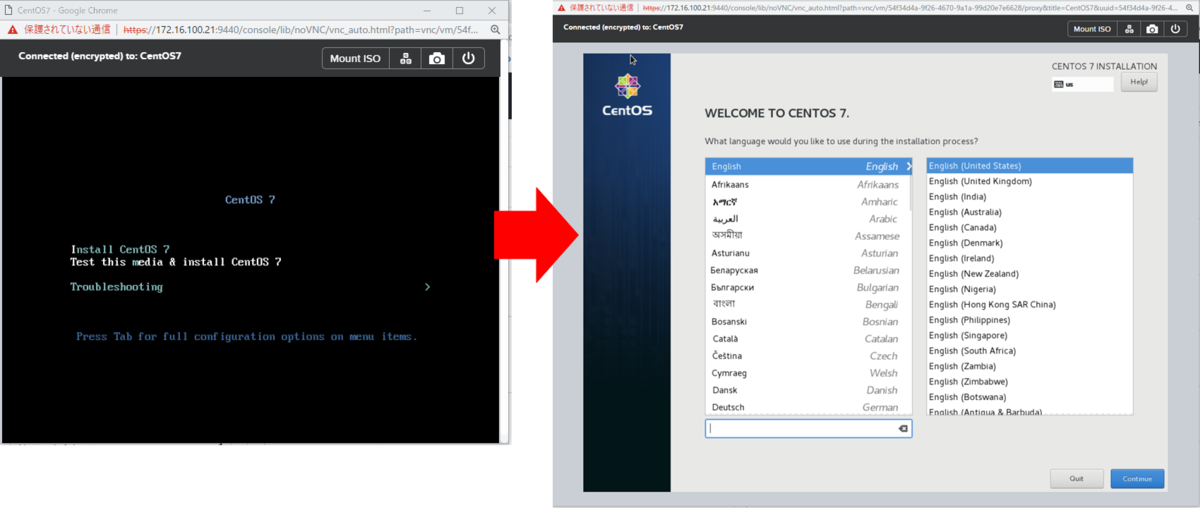Click Mount ISO button in left console window
Image resolution: width=1200 pixels, height=508 pixels.
coord(355,58)
